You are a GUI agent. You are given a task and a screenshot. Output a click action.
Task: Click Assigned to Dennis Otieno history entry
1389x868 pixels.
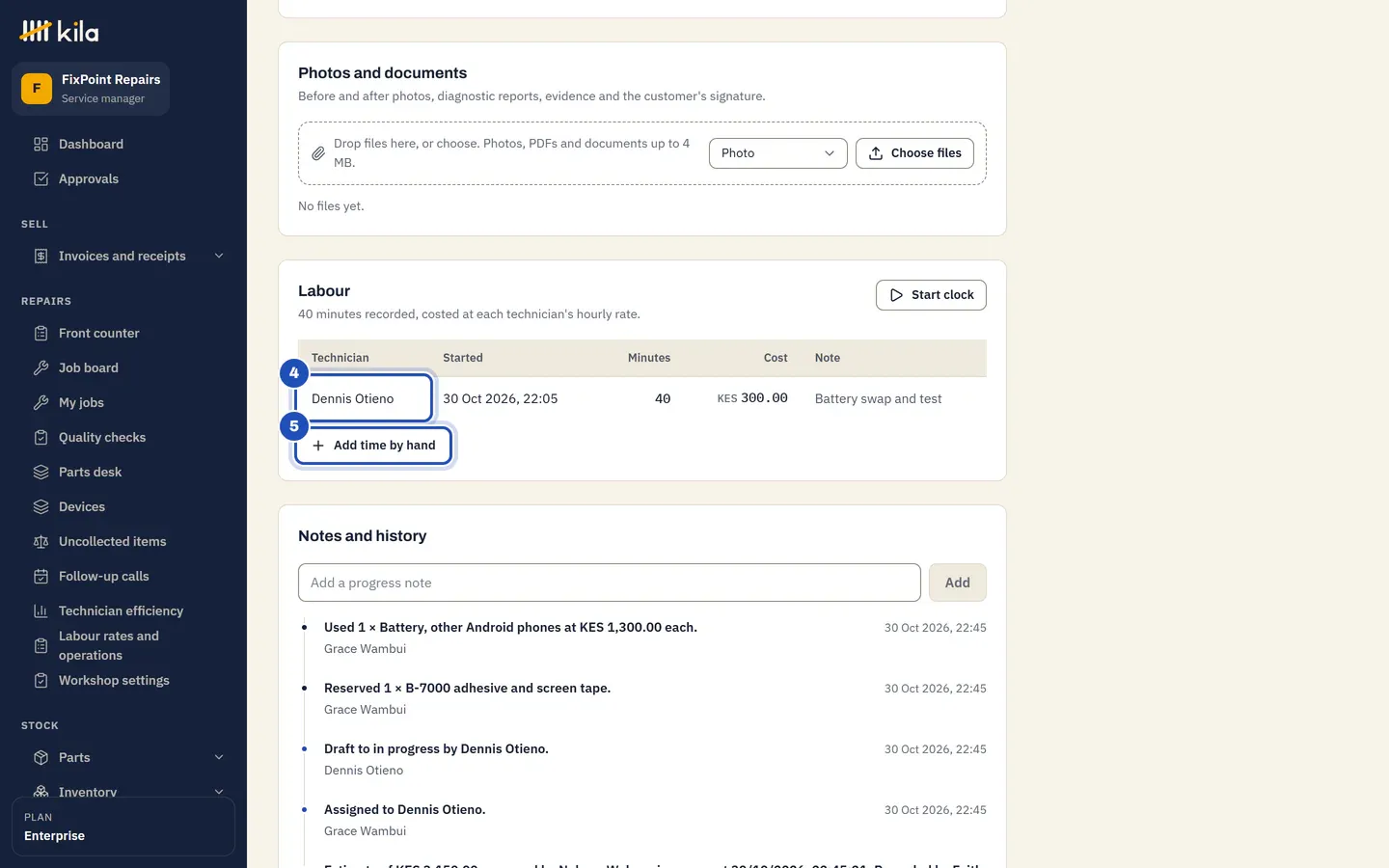click(x=404, y=810)
